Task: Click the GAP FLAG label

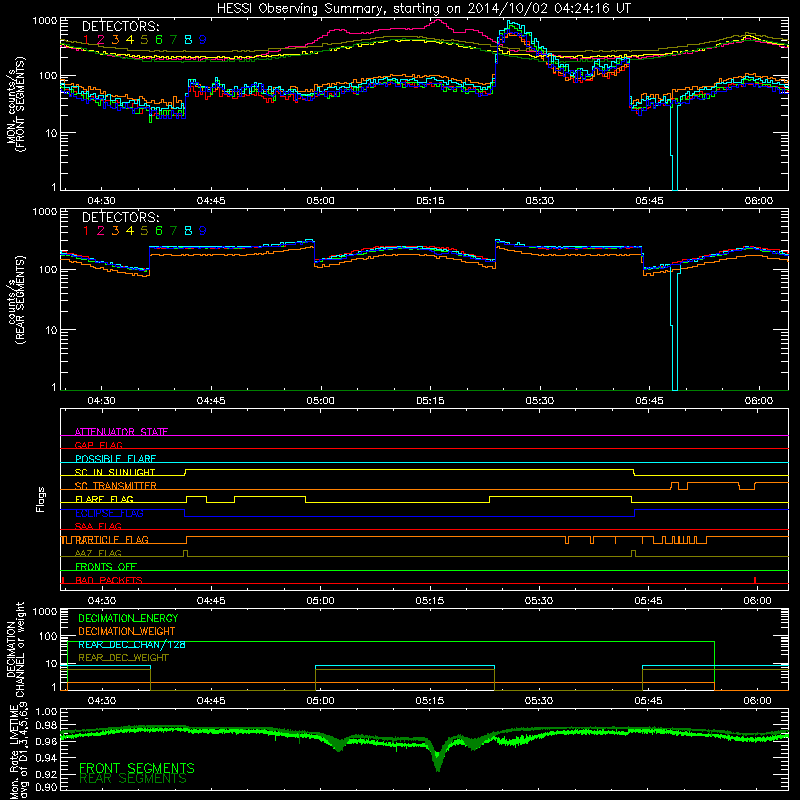Action: coord(98,445)
